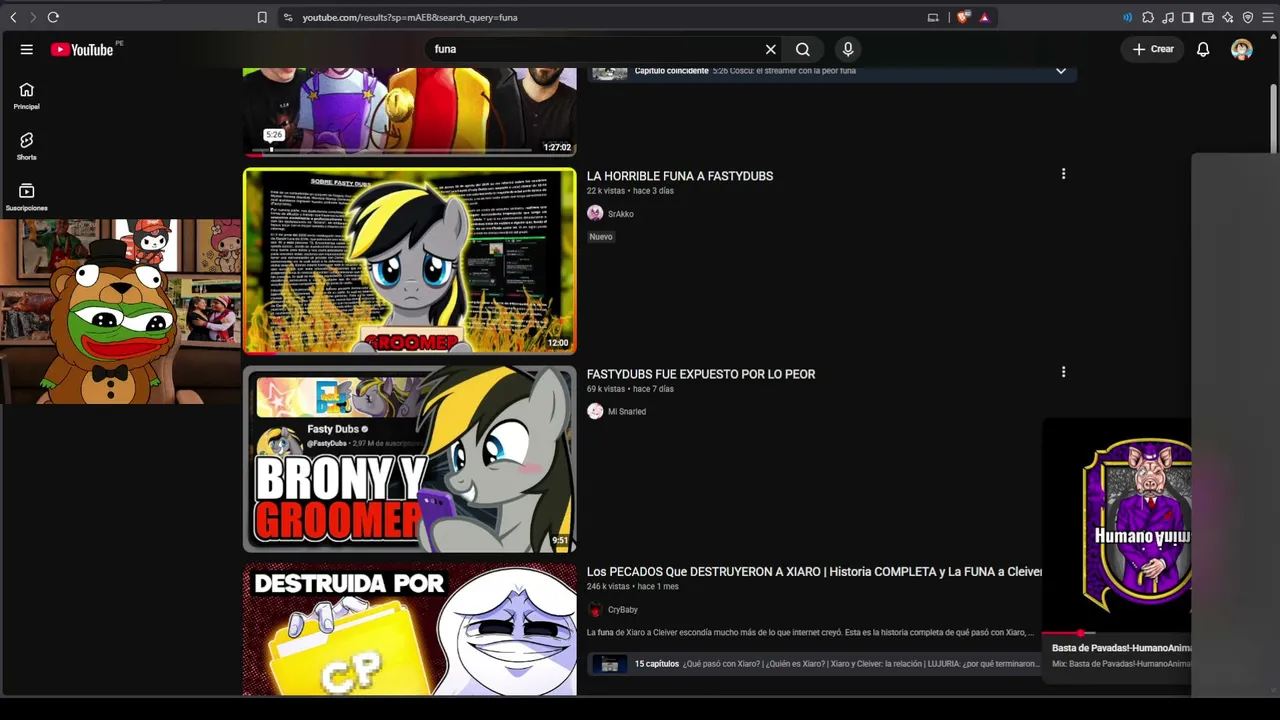Click '69 k vistas · hace 7 días' text
The width and height of the screenshot is (1280, 720).
[630, 389]
